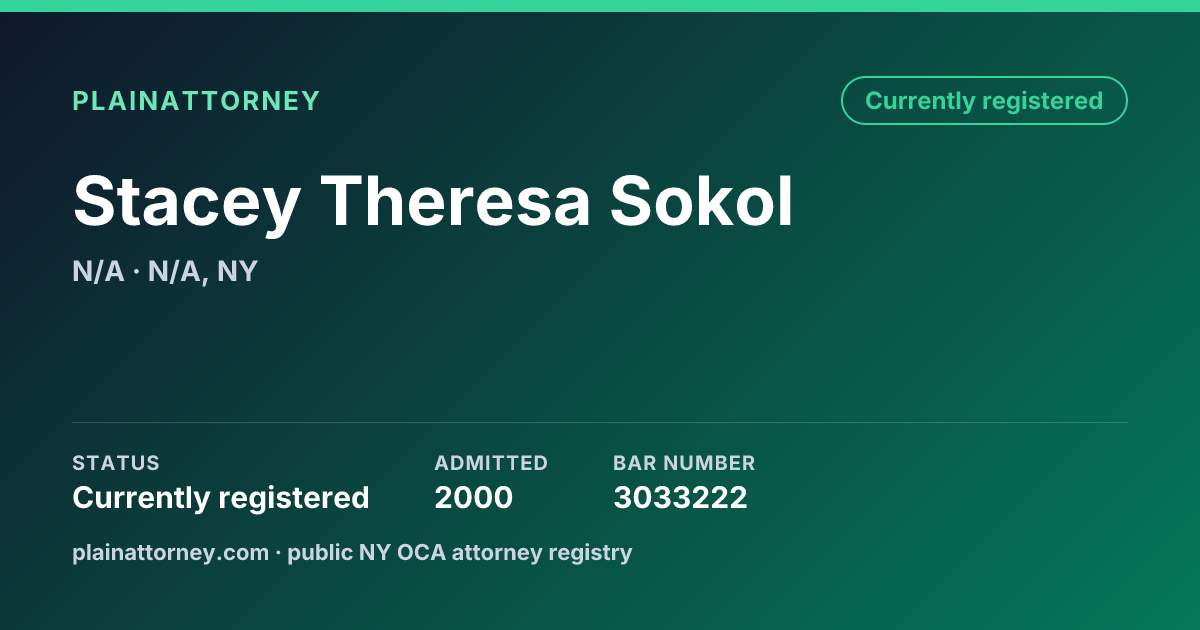Select the bar number 3033222
Screen dimensions: 1200x630
coord(680,497)
